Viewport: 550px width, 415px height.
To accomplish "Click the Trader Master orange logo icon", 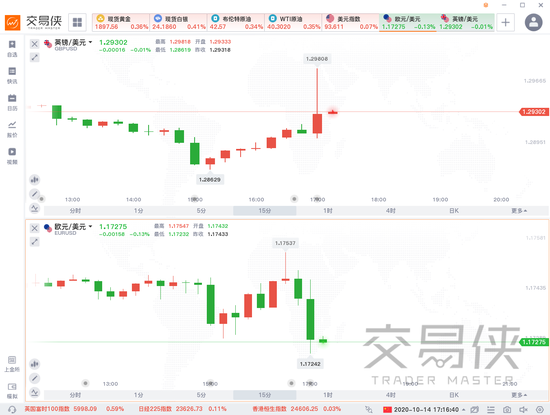I will (12, 23).
